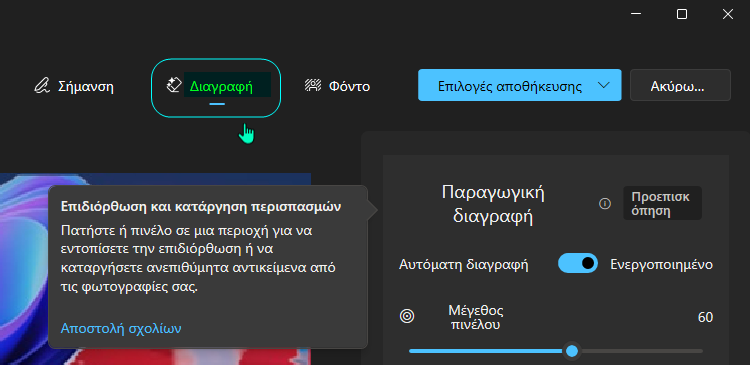This screenshot has height=365, width=750.
Task: Minimize the photo editor window
Action: (x=636, y=14)
